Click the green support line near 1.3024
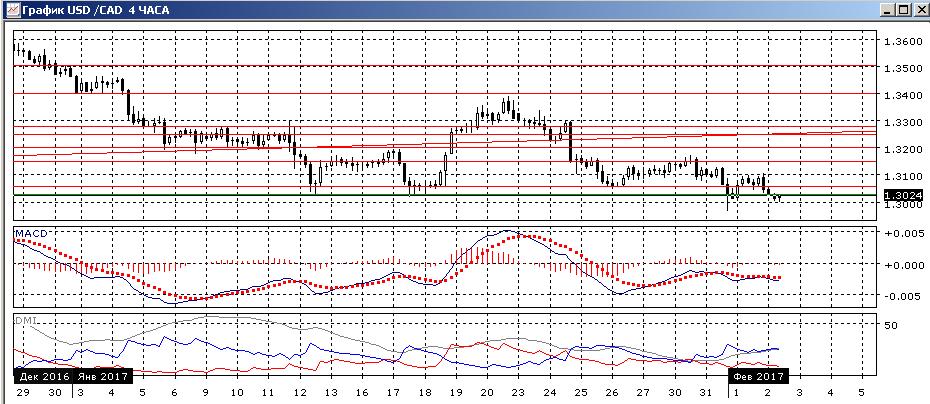This screenshot has height=404, width=930. pos(445,195)
